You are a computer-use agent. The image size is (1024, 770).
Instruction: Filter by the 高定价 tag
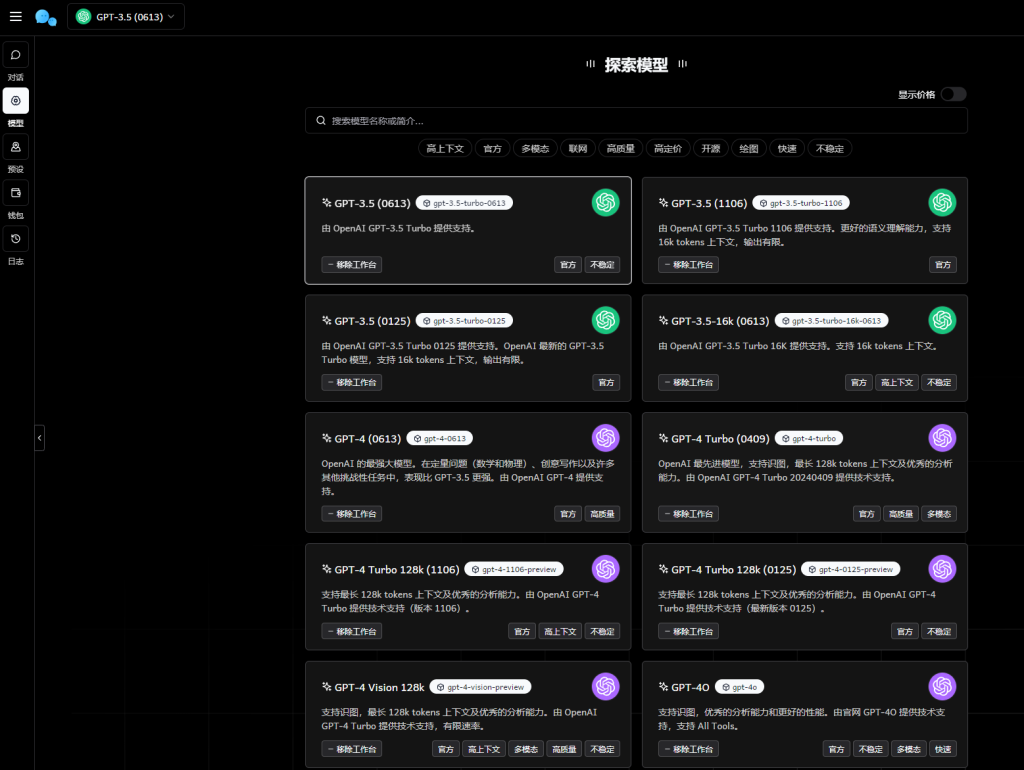(667, 149)
